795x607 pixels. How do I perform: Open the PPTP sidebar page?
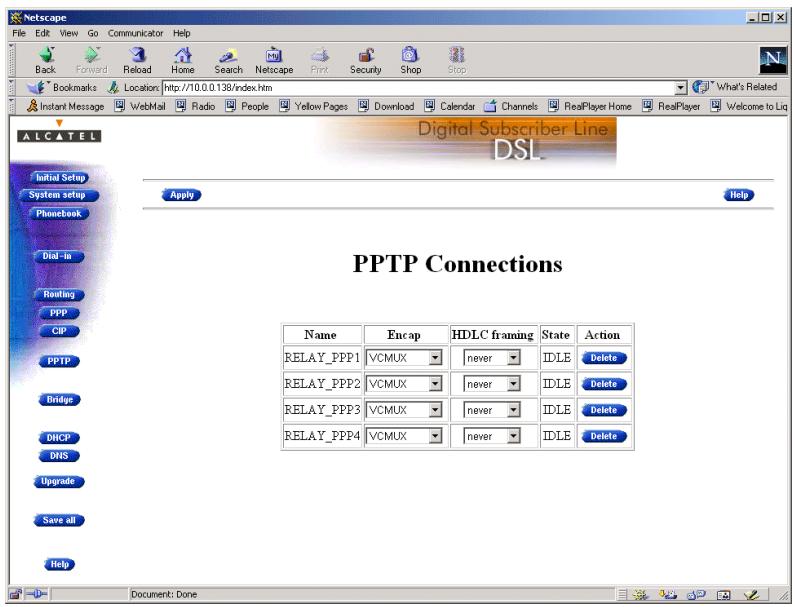click(59, 361)
